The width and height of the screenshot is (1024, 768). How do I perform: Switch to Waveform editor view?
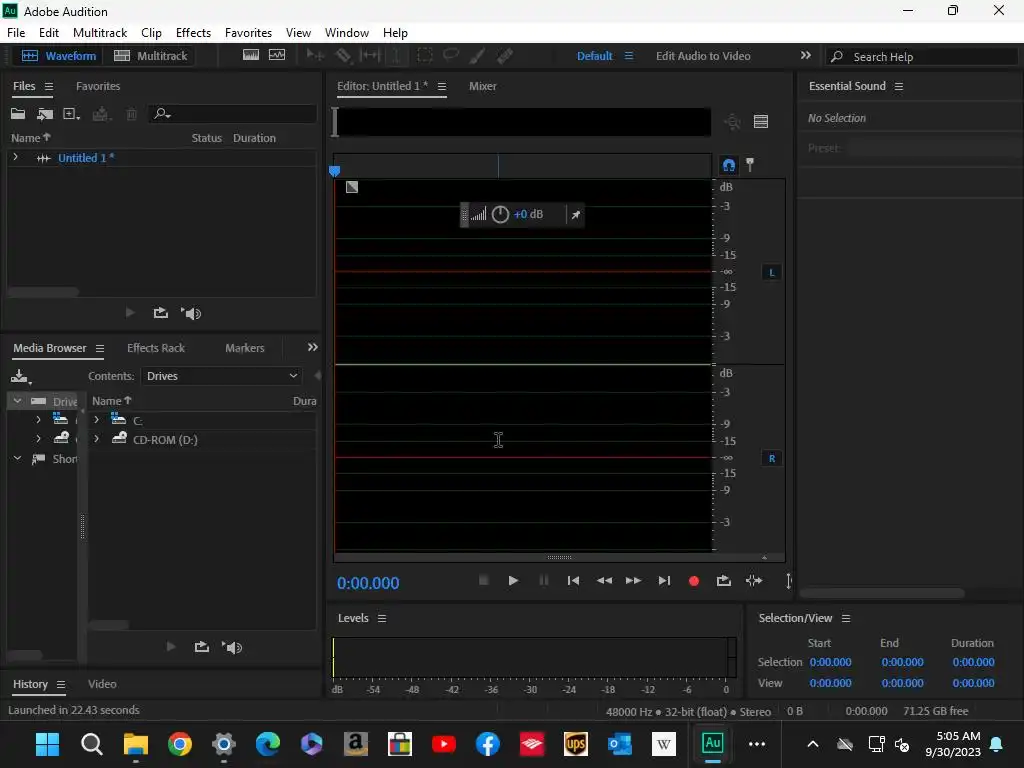[58, 56]
